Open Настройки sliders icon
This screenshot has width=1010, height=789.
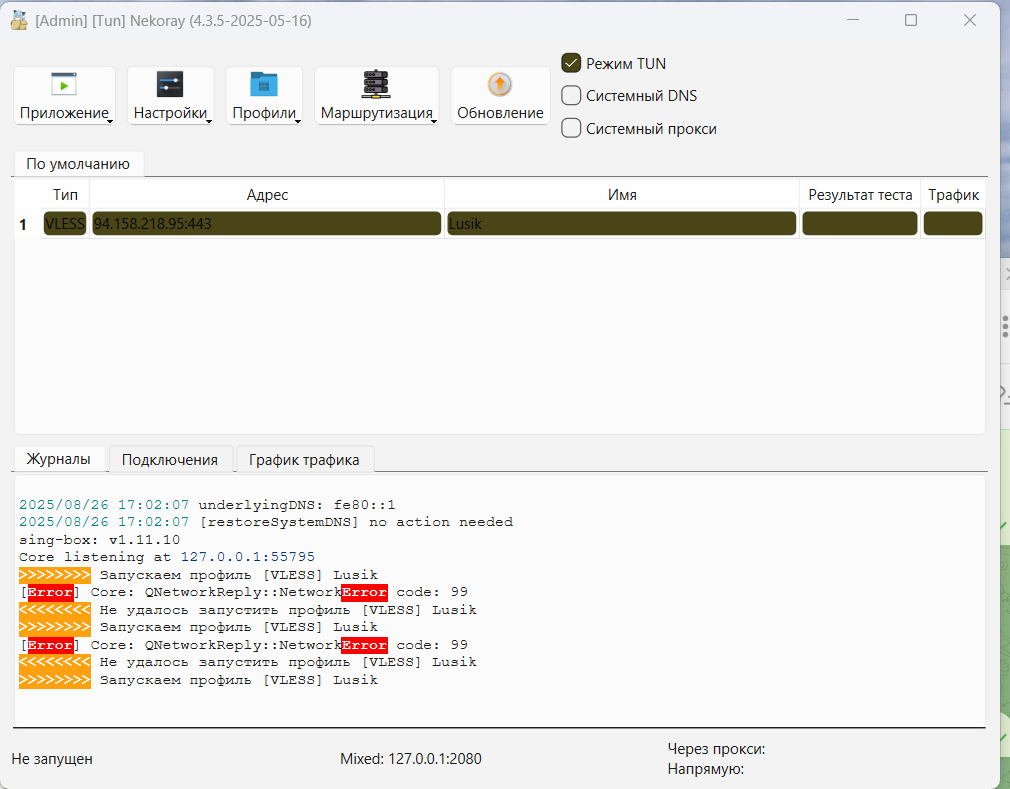click(x=170, y=84)
